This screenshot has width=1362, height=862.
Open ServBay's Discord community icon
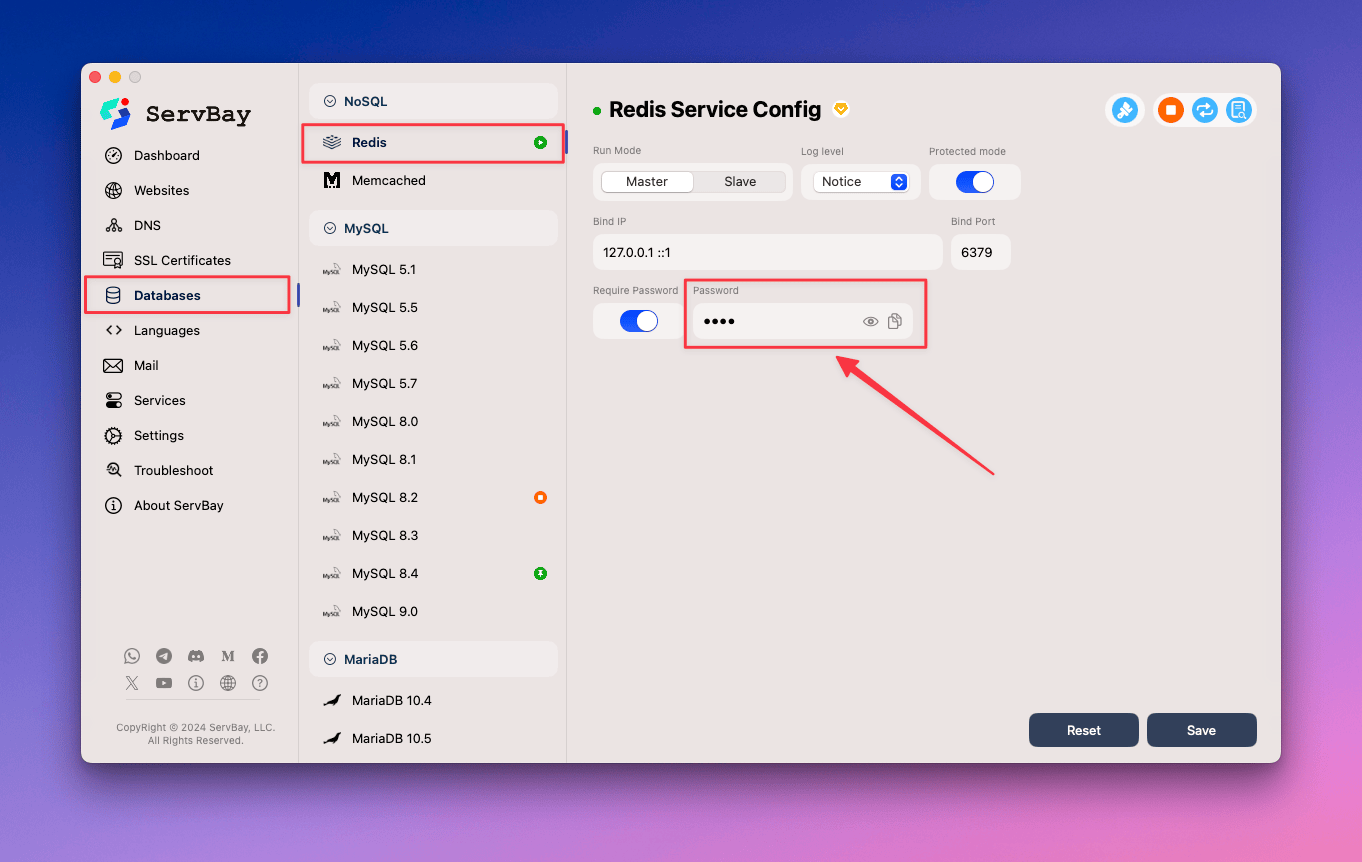(x=196, y=656)
